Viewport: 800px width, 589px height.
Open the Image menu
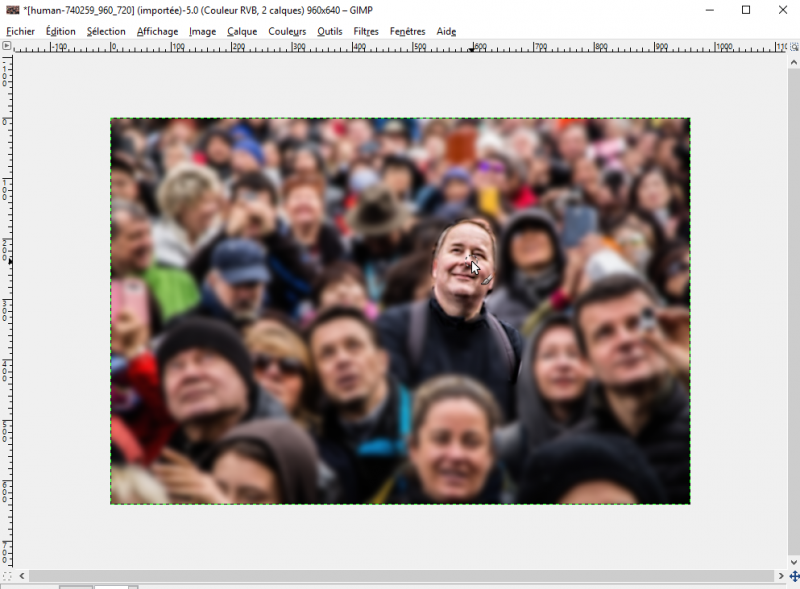click(x=202, y=31)
